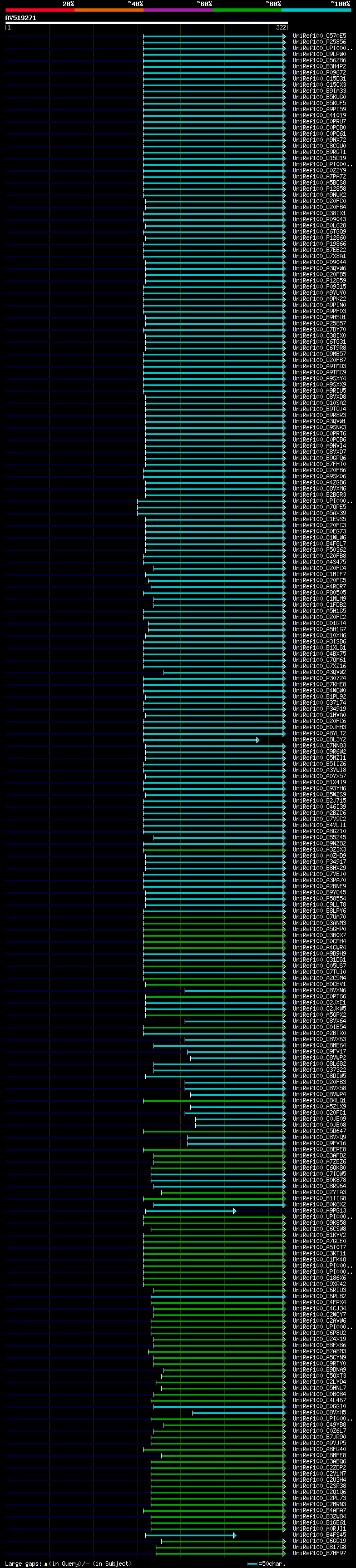Click the red 20% identity legend segment
356x1568 pixels.
click(x=39, y=10)
